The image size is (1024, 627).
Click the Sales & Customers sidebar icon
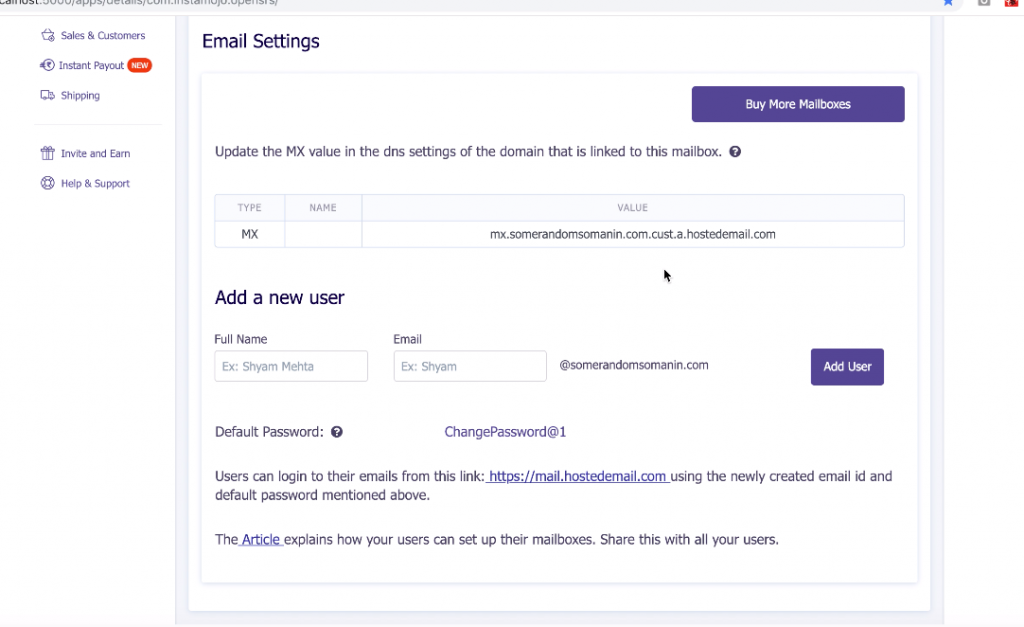point(47,36)
